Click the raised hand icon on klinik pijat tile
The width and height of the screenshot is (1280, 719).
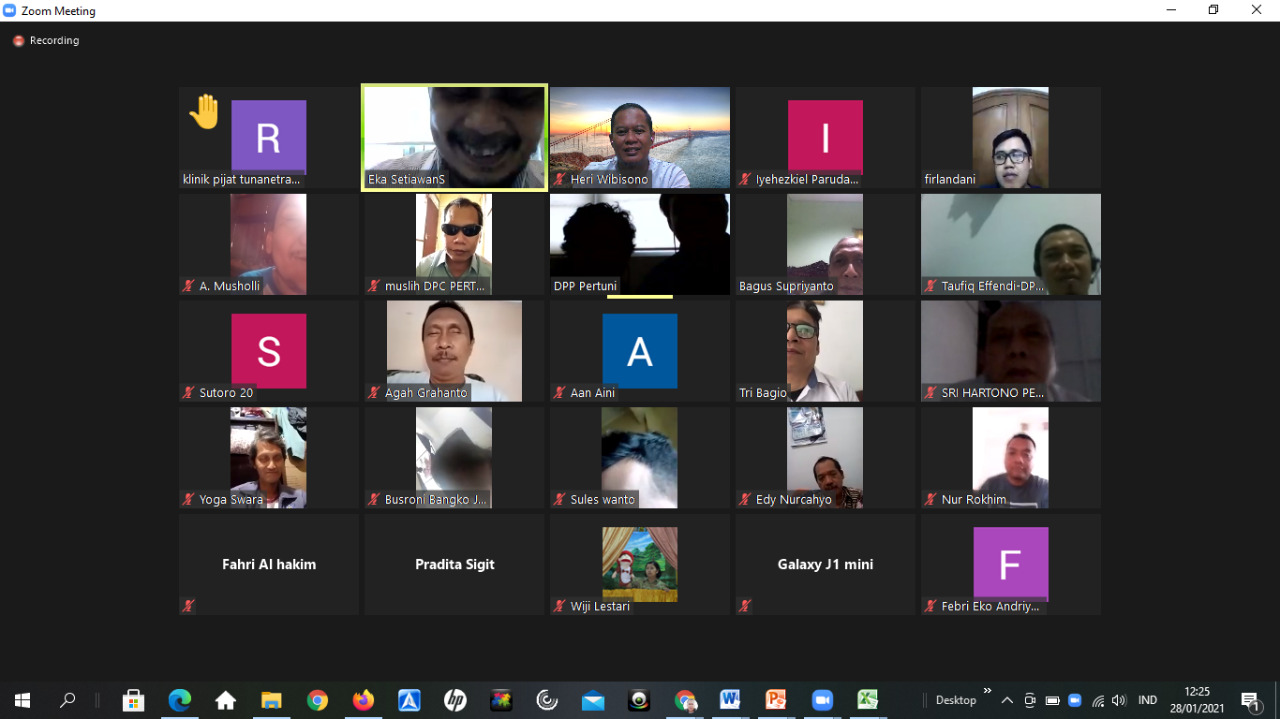pos(205,112)
